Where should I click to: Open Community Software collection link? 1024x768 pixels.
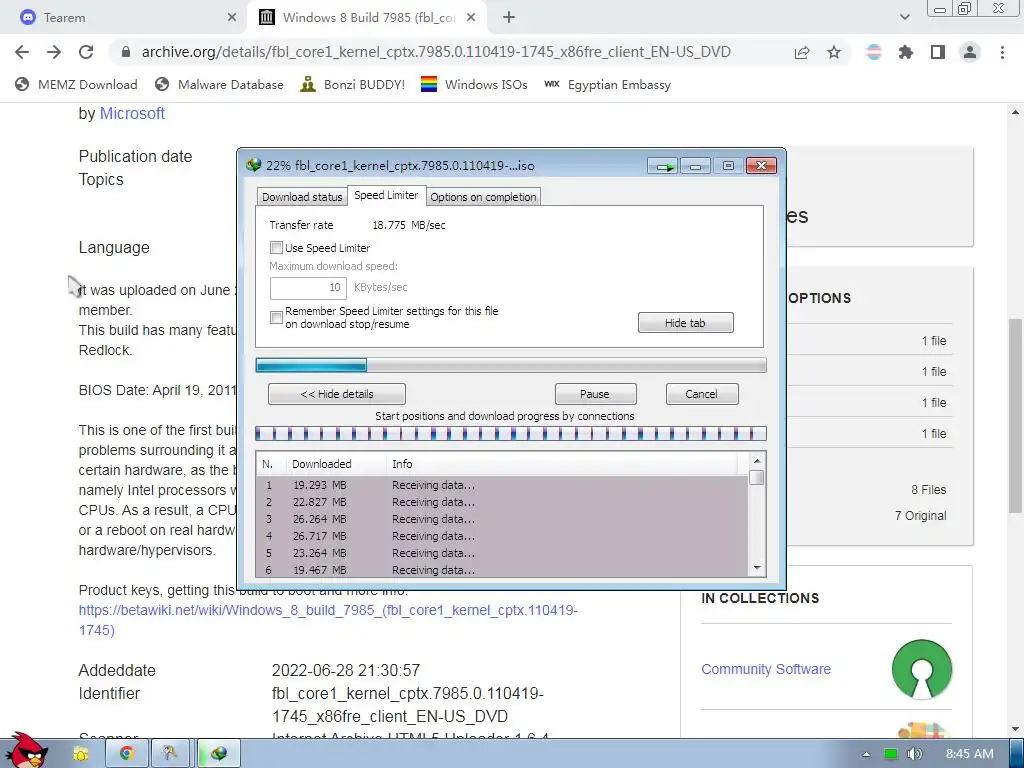click(x=766, y=669)
